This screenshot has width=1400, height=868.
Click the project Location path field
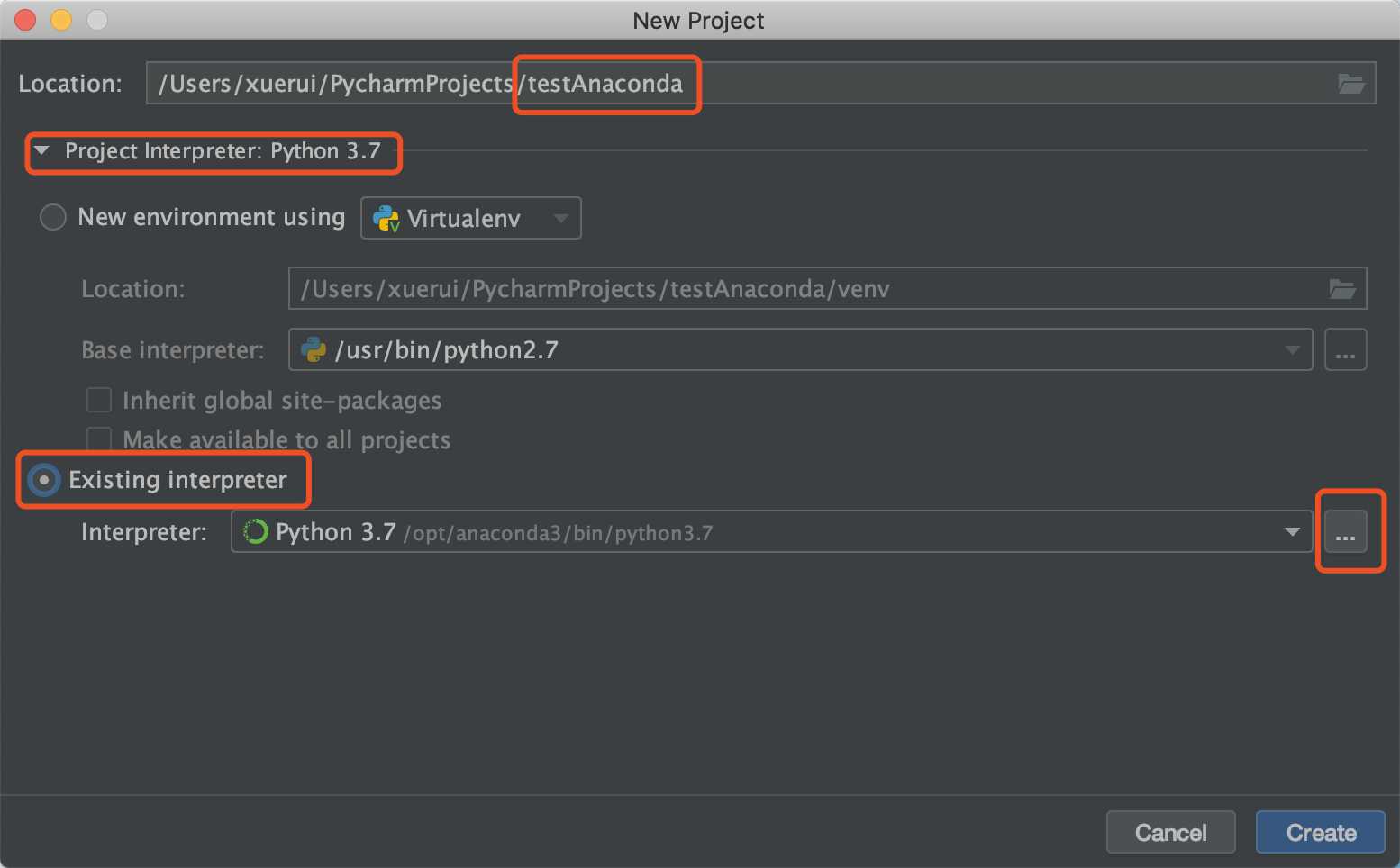(x=760, y=84)
